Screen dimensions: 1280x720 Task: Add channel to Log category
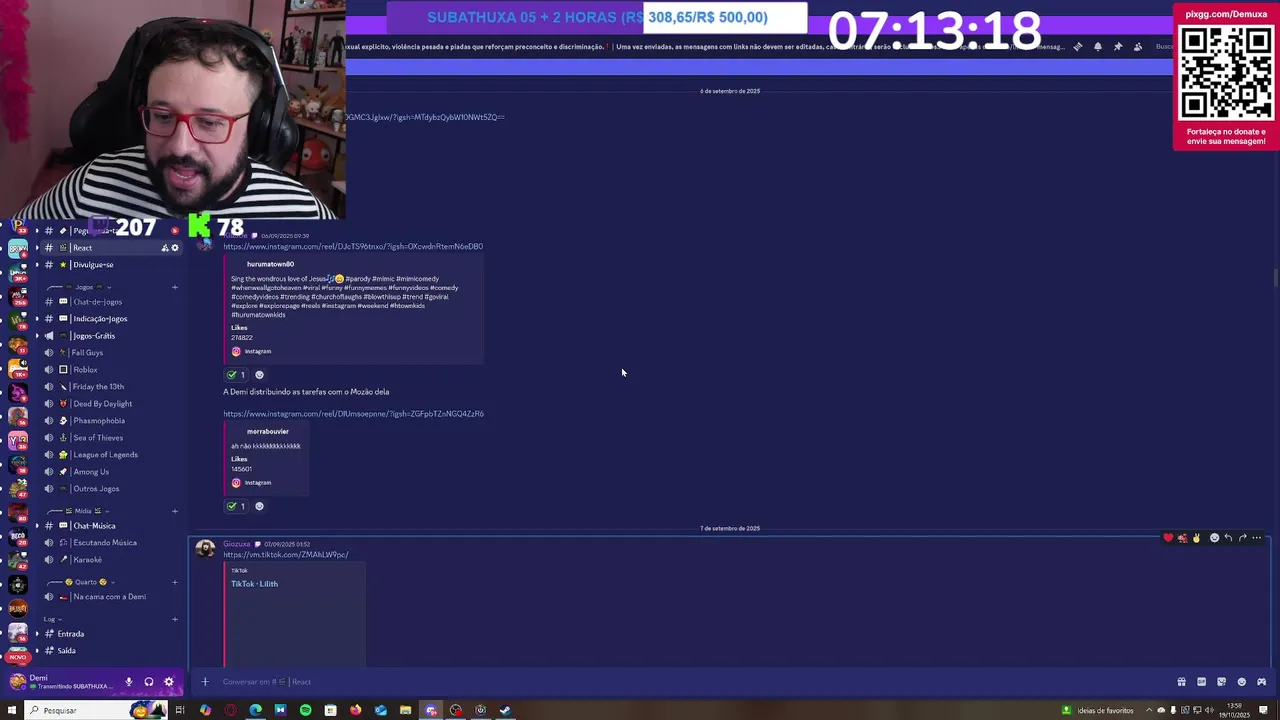(x=175, y=619)
